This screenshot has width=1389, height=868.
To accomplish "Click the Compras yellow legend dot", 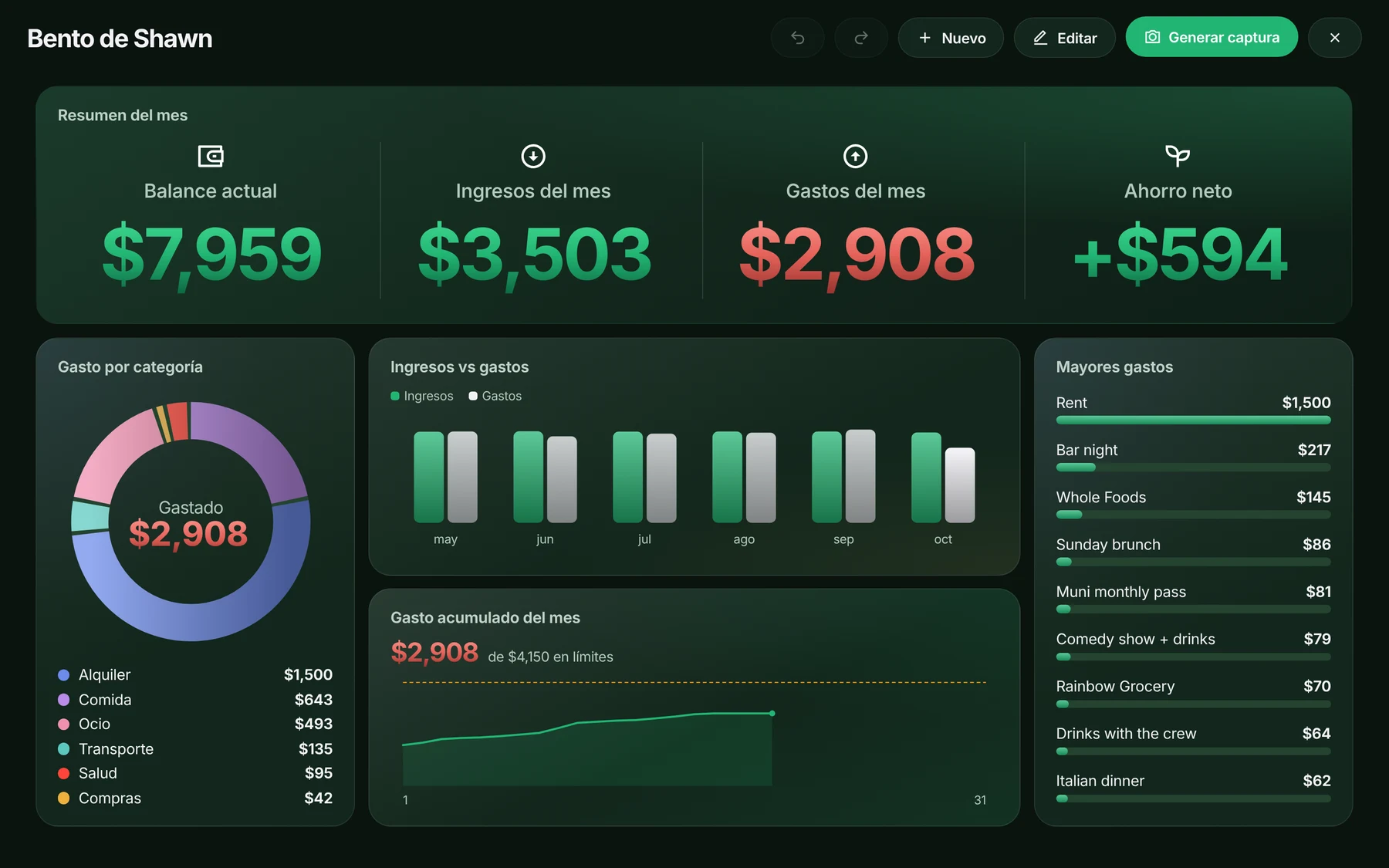I will pos(64,798).
